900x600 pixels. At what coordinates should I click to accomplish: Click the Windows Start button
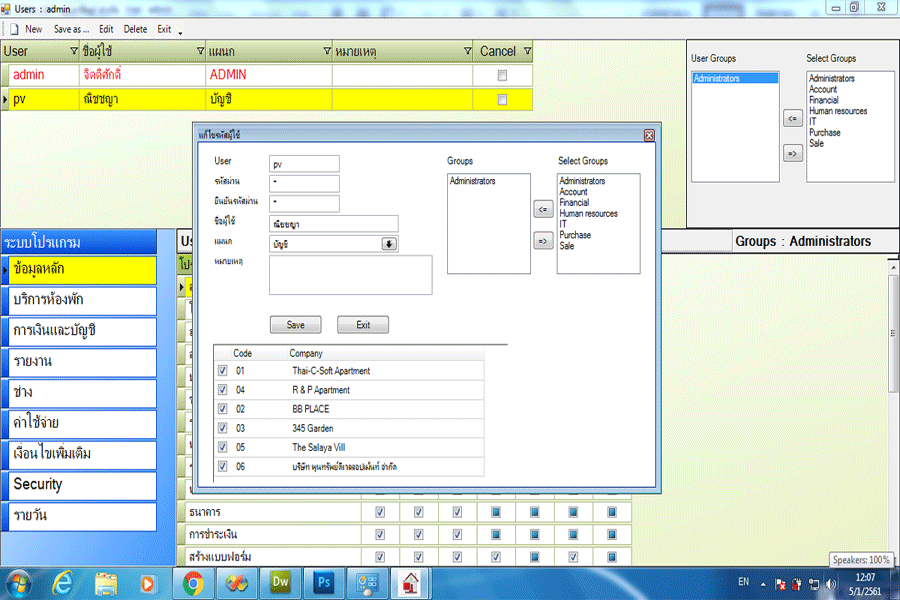20,582
